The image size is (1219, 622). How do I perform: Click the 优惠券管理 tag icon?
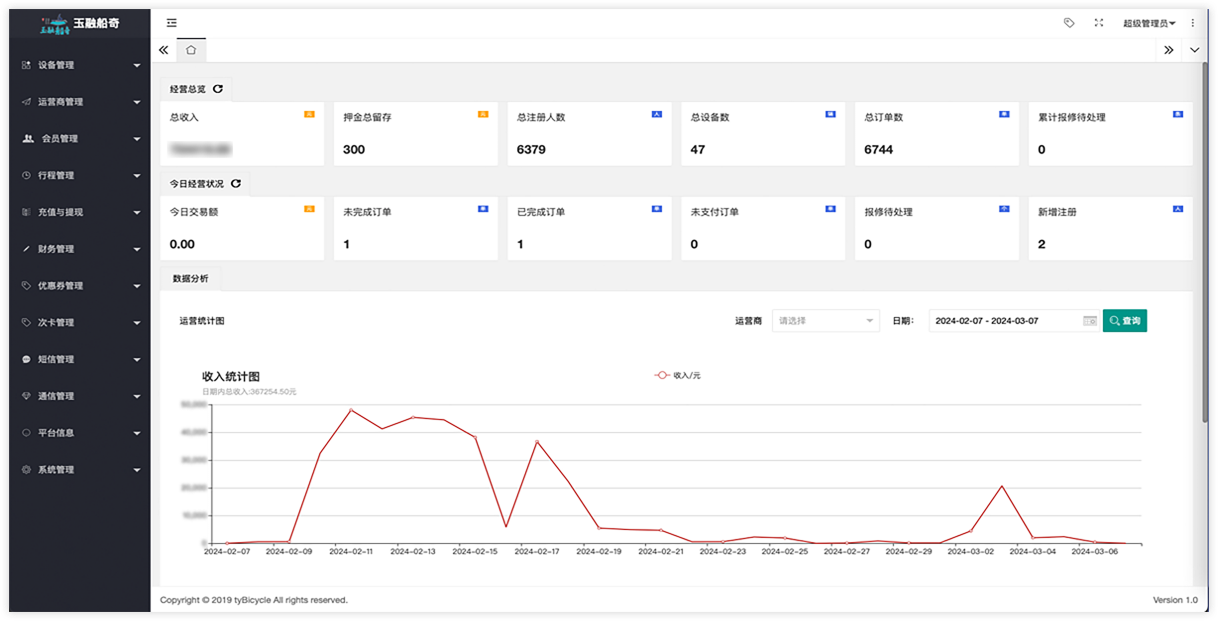click(27, 286)
